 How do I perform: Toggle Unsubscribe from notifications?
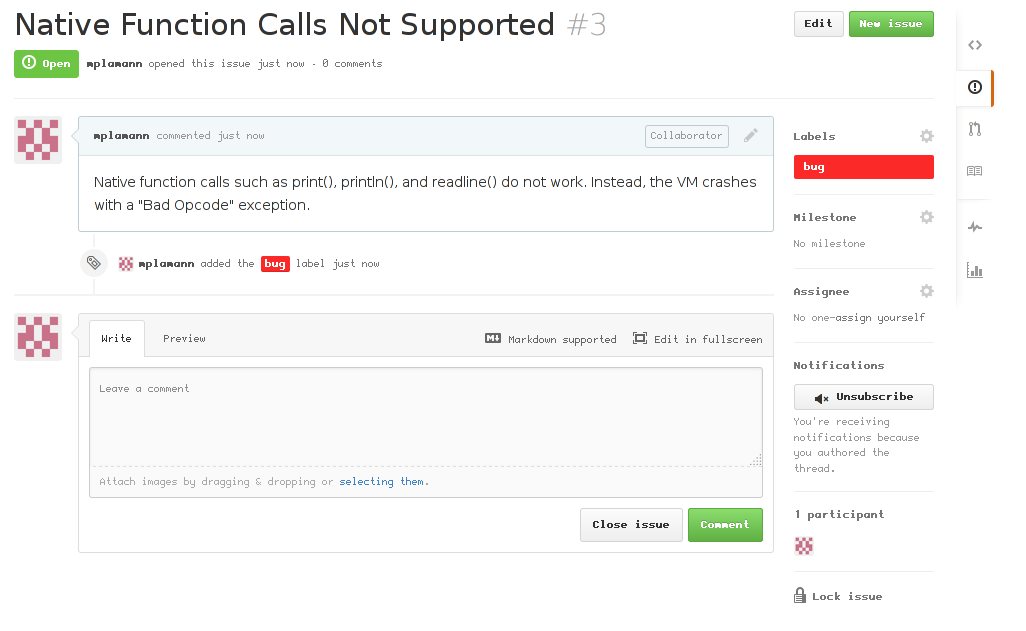pyautogui.click(x=864, y=397)
